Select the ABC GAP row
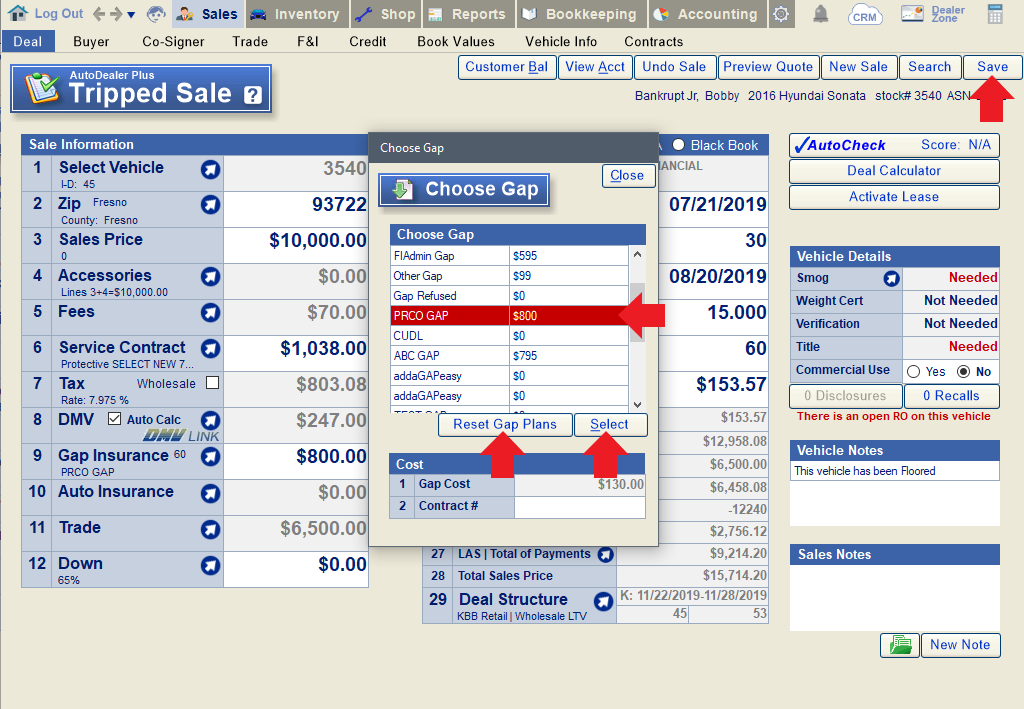 (509, 356)
